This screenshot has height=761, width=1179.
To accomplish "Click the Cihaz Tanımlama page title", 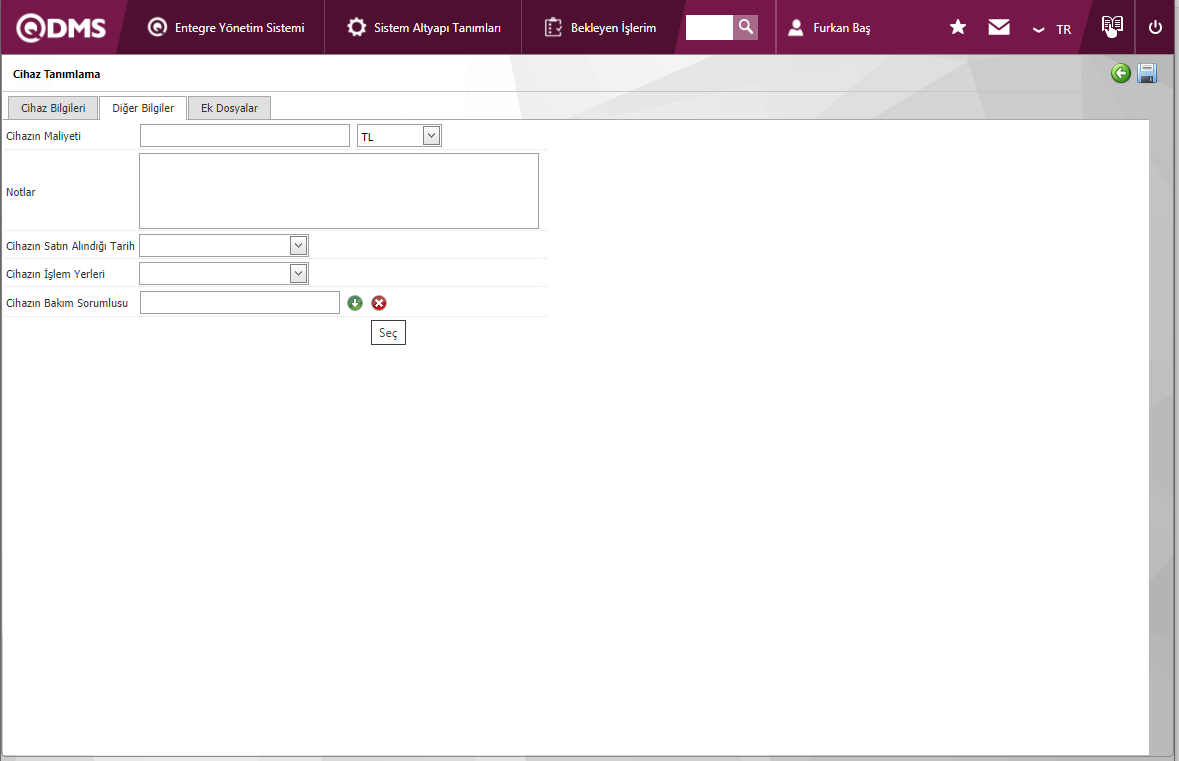I will pyautogui.click(x=56, y=74).
